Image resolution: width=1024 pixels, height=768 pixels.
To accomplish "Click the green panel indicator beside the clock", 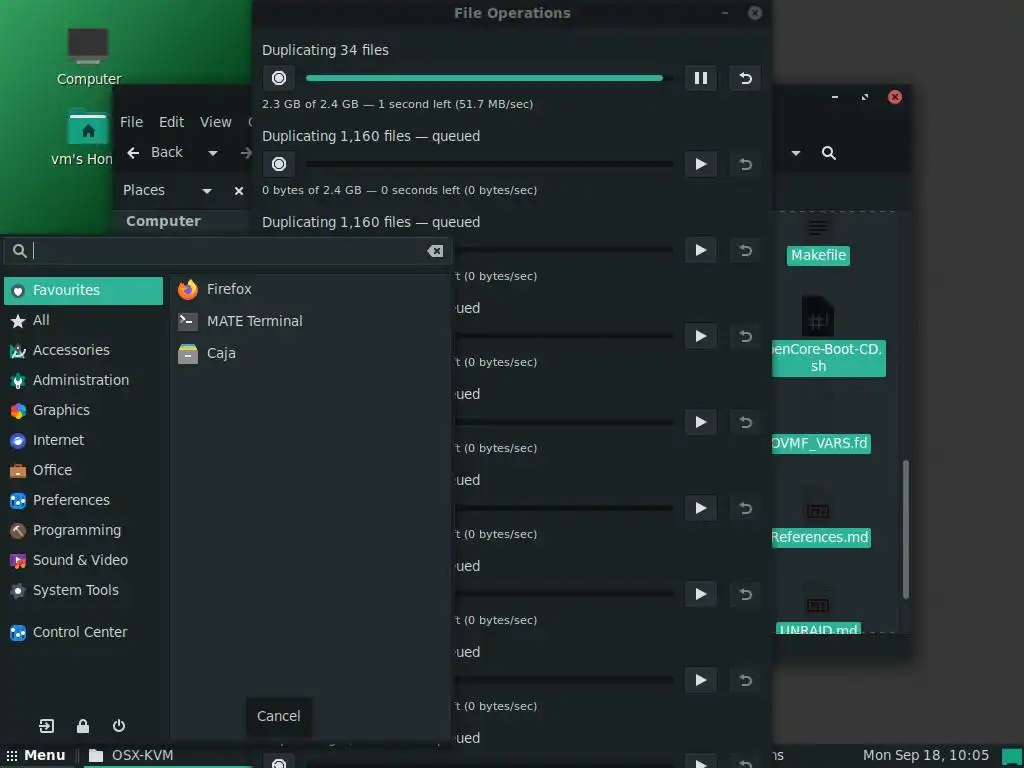I will pyautogui.click(x=1011, y=756).
